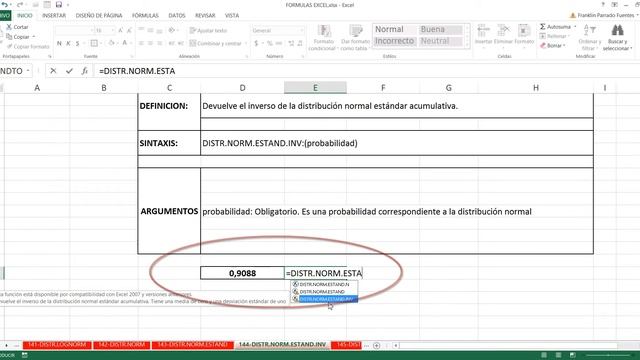Image resolution: width=640 pixels, height=360 pixels.
Task: Click the font color A icon
Action: (x=125, y=43)
